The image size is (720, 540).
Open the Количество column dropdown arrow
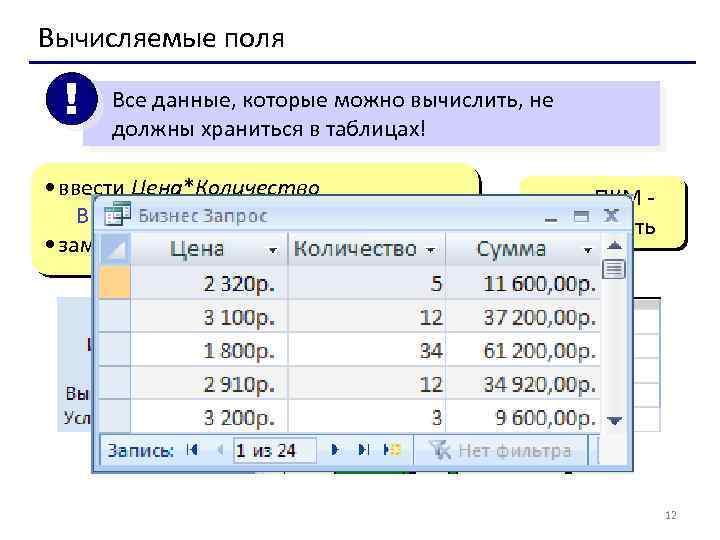coord(430,250)
